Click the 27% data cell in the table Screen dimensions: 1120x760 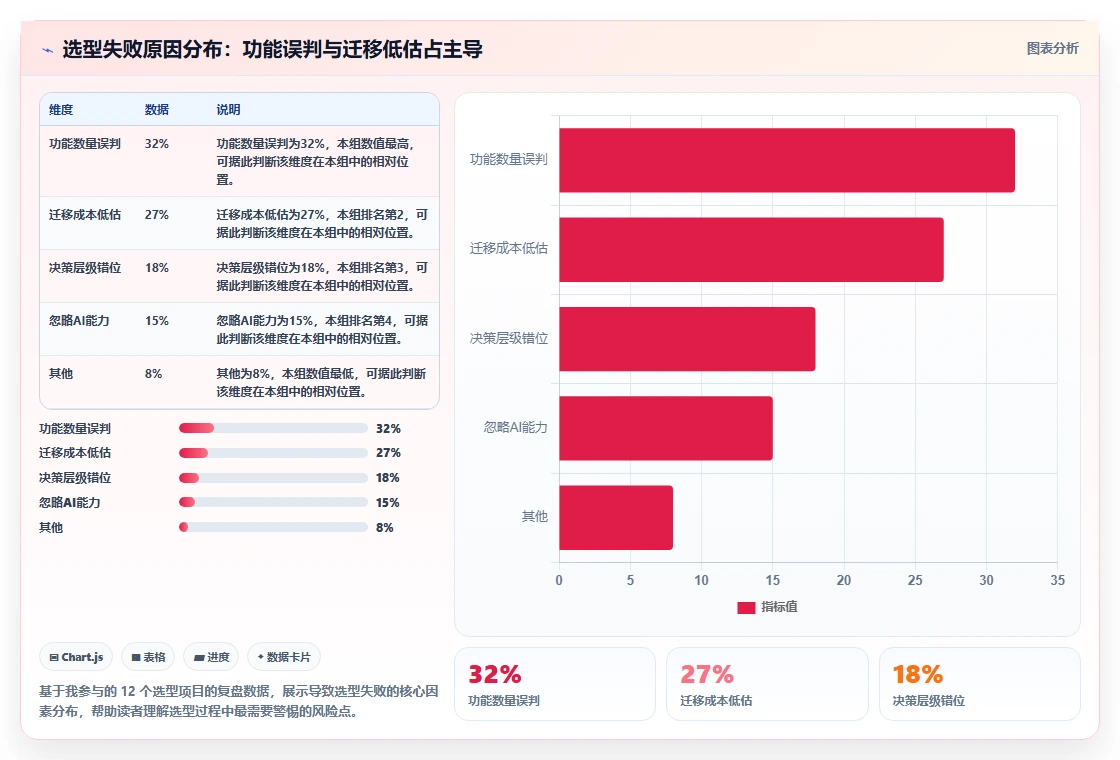point(156,214)
